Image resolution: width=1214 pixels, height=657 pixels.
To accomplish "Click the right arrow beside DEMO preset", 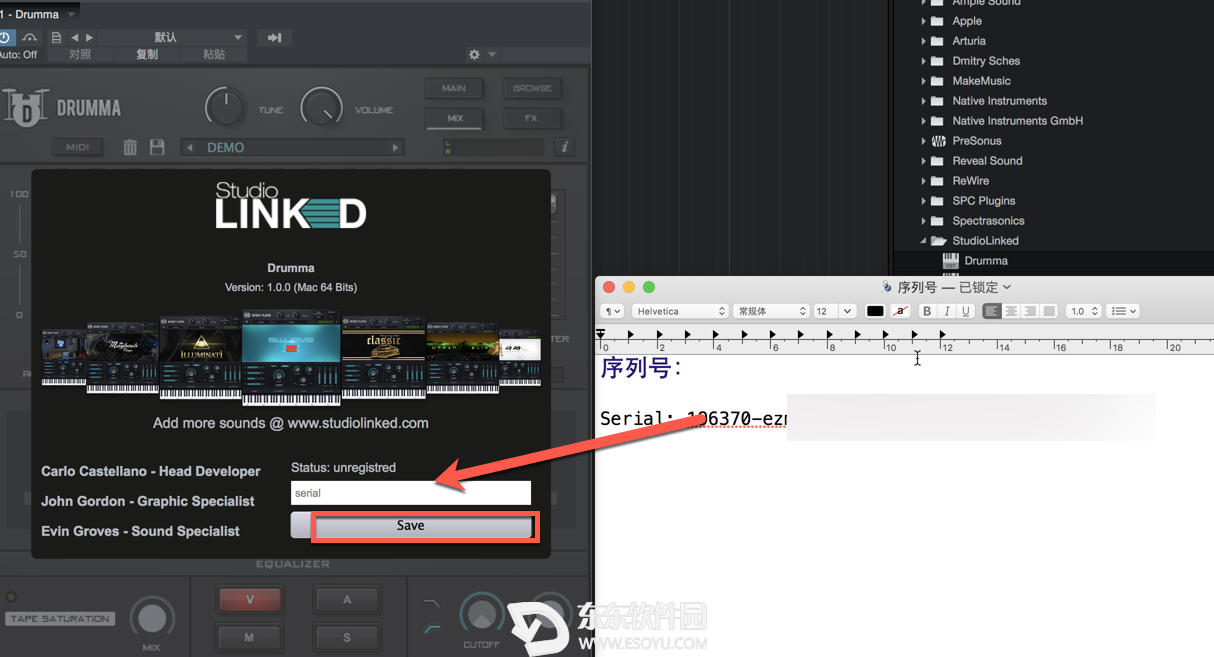I will coord(396,147).
